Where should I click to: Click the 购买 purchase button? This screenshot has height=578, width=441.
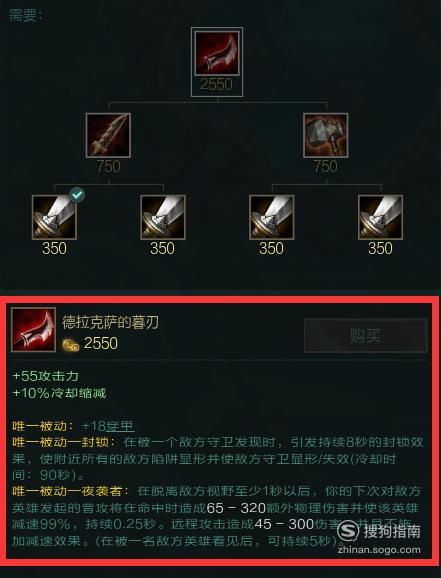(365, 336)
